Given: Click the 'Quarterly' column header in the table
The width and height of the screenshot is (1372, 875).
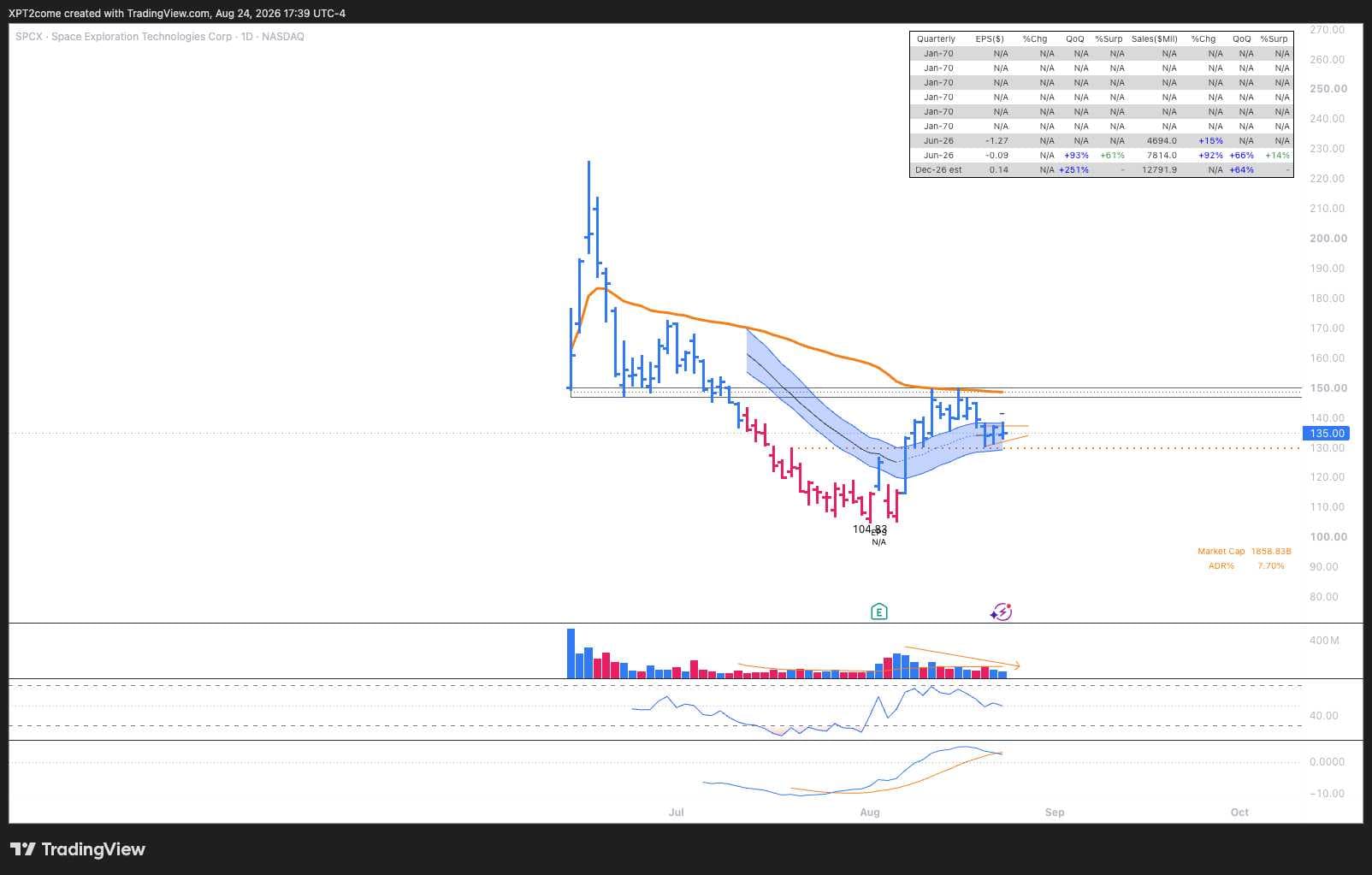Looking at the screenshot, I should point(936,39).
